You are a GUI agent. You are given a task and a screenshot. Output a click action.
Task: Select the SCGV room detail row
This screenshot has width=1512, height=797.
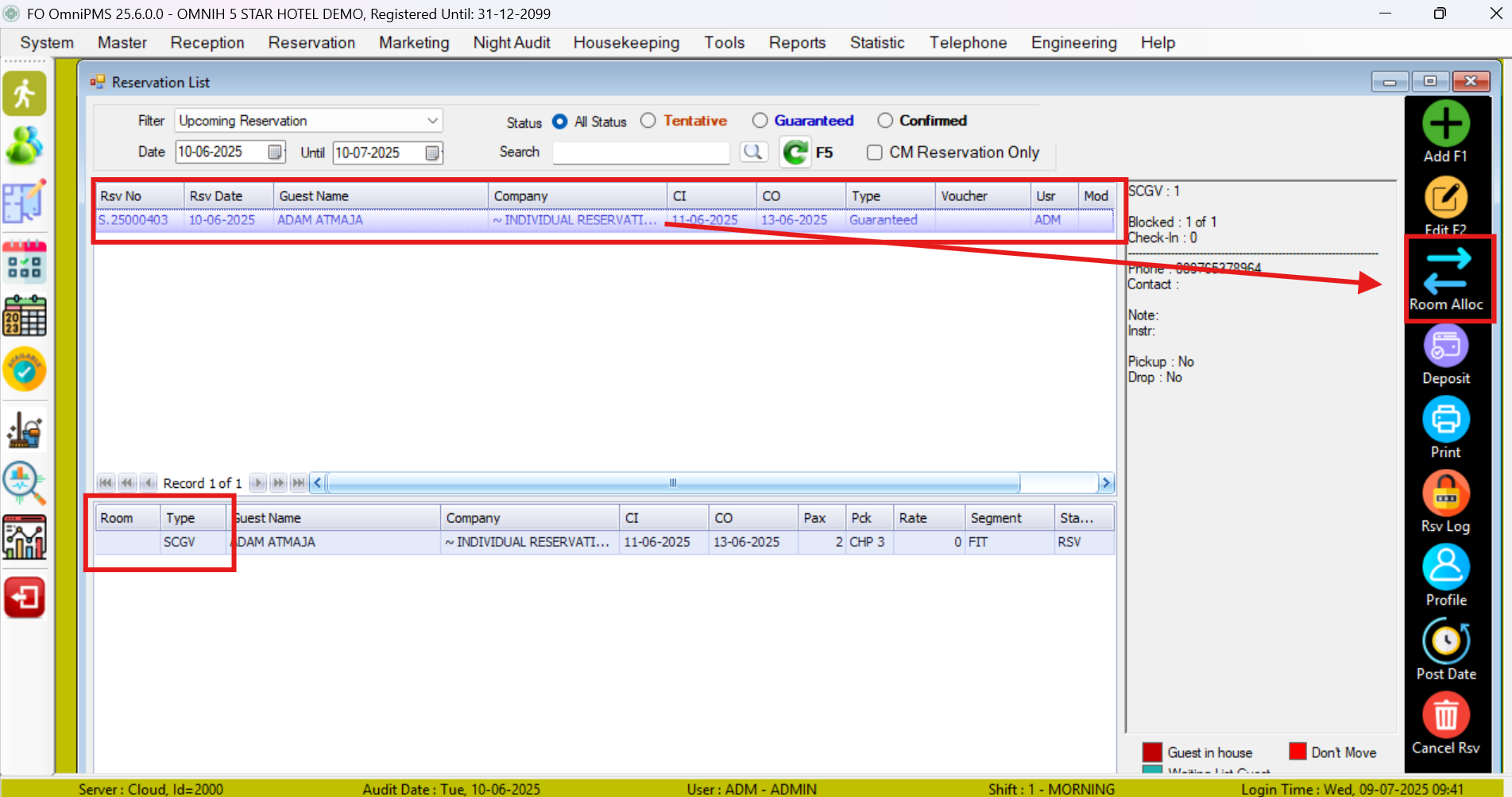click(605, 542)
